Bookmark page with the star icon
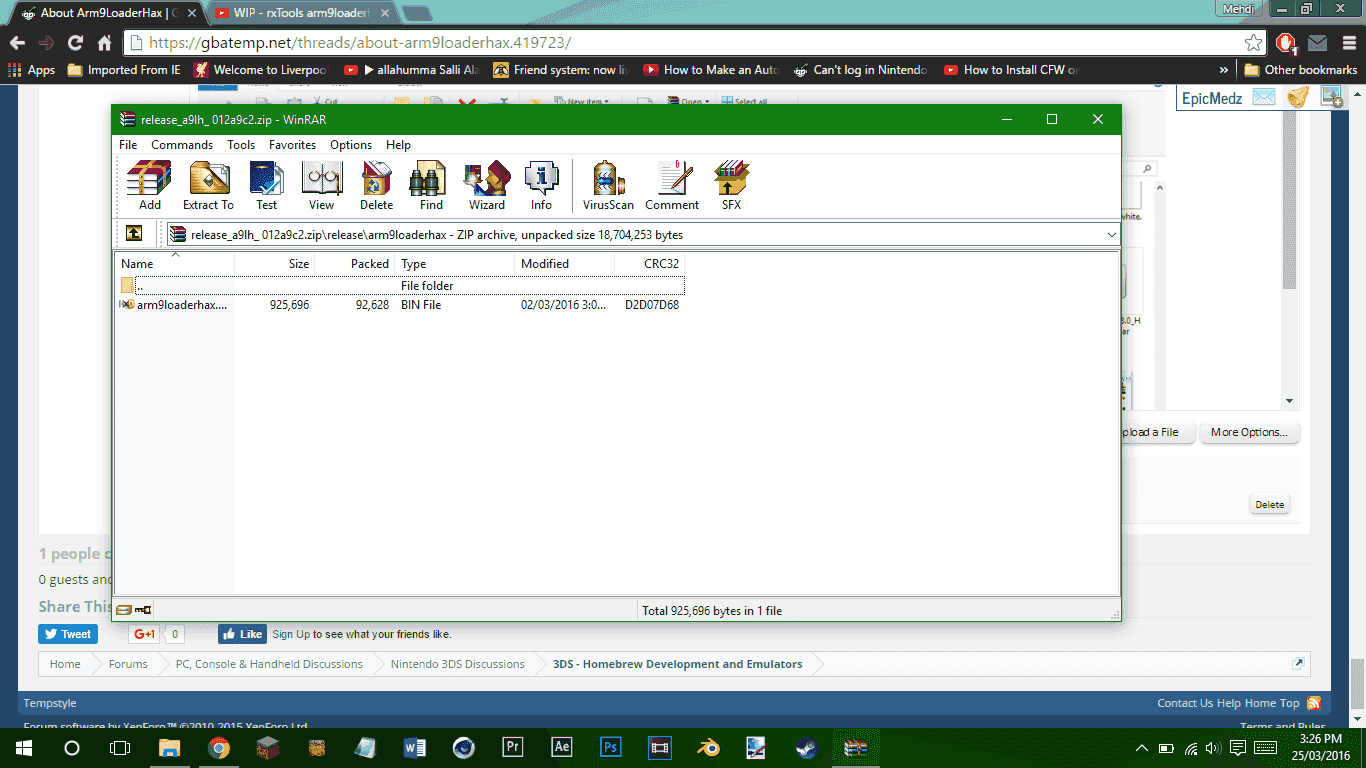 pos(1253,43)
